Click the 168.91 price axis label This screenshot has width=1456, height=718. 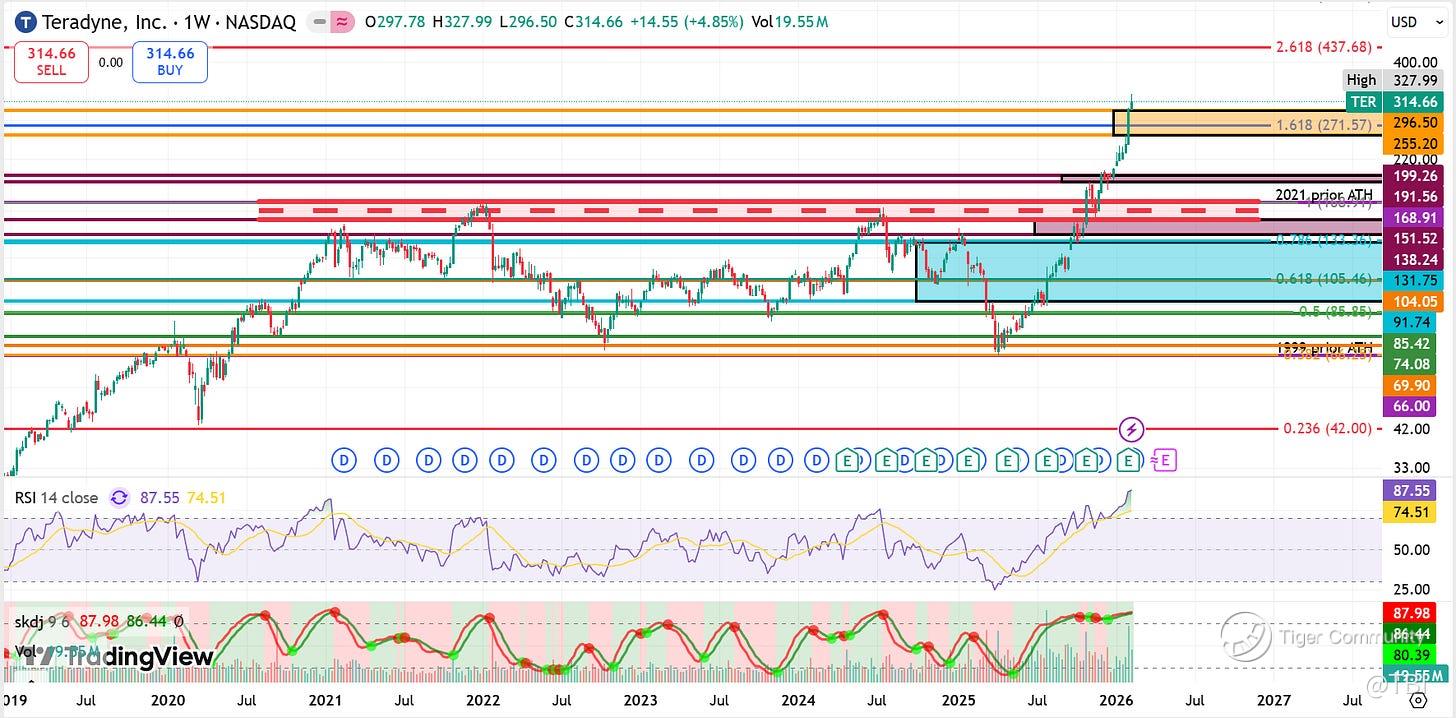1412,217
